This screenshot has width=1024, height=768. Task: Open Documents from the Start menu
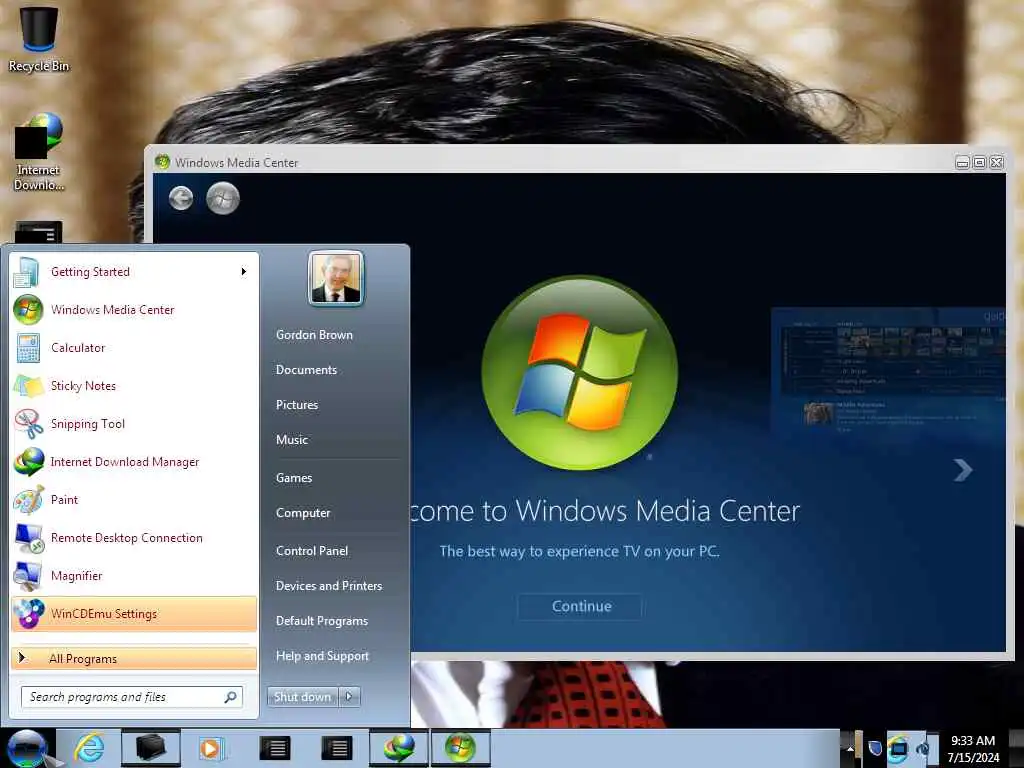306,370
